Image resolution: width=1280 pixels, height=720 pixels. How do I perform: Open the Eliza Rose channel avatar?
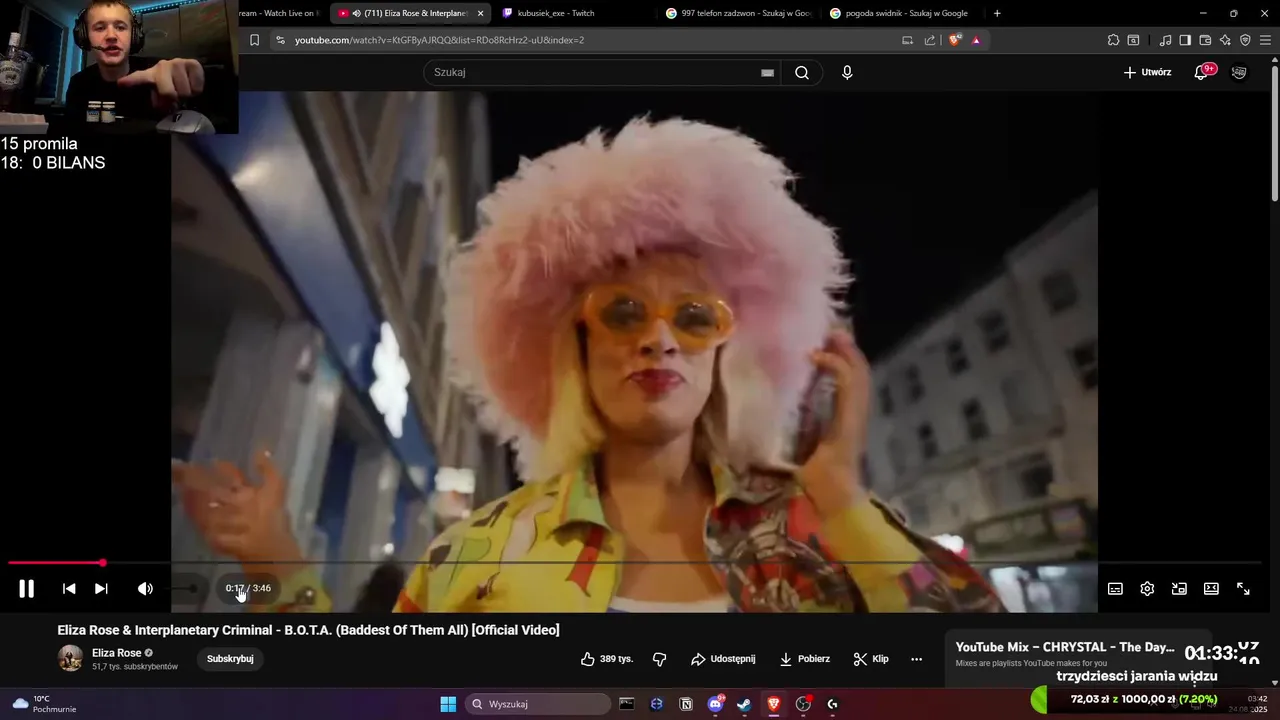click(70, 658)
